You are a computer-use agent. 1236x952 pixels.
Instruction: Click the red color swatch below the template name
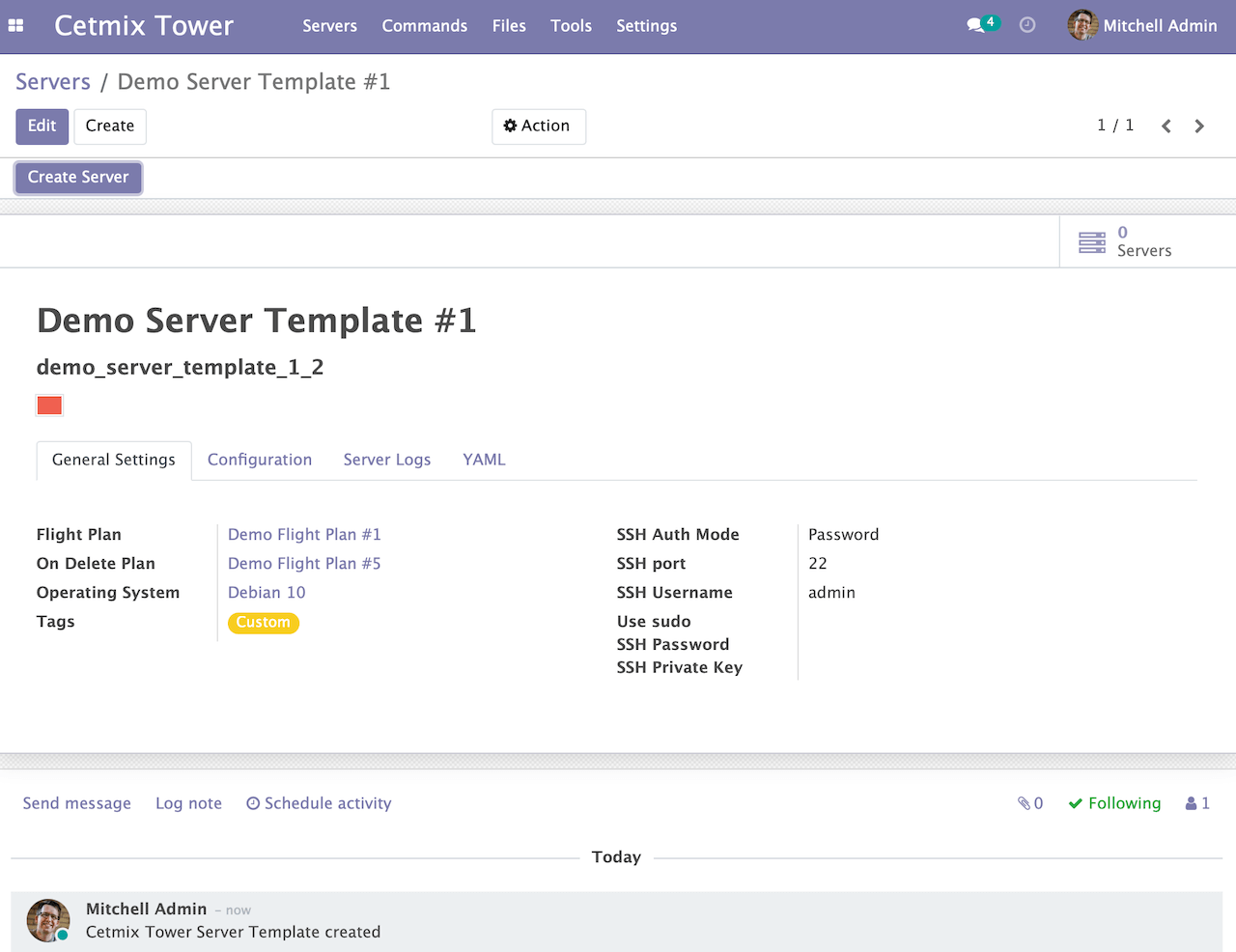49,405
